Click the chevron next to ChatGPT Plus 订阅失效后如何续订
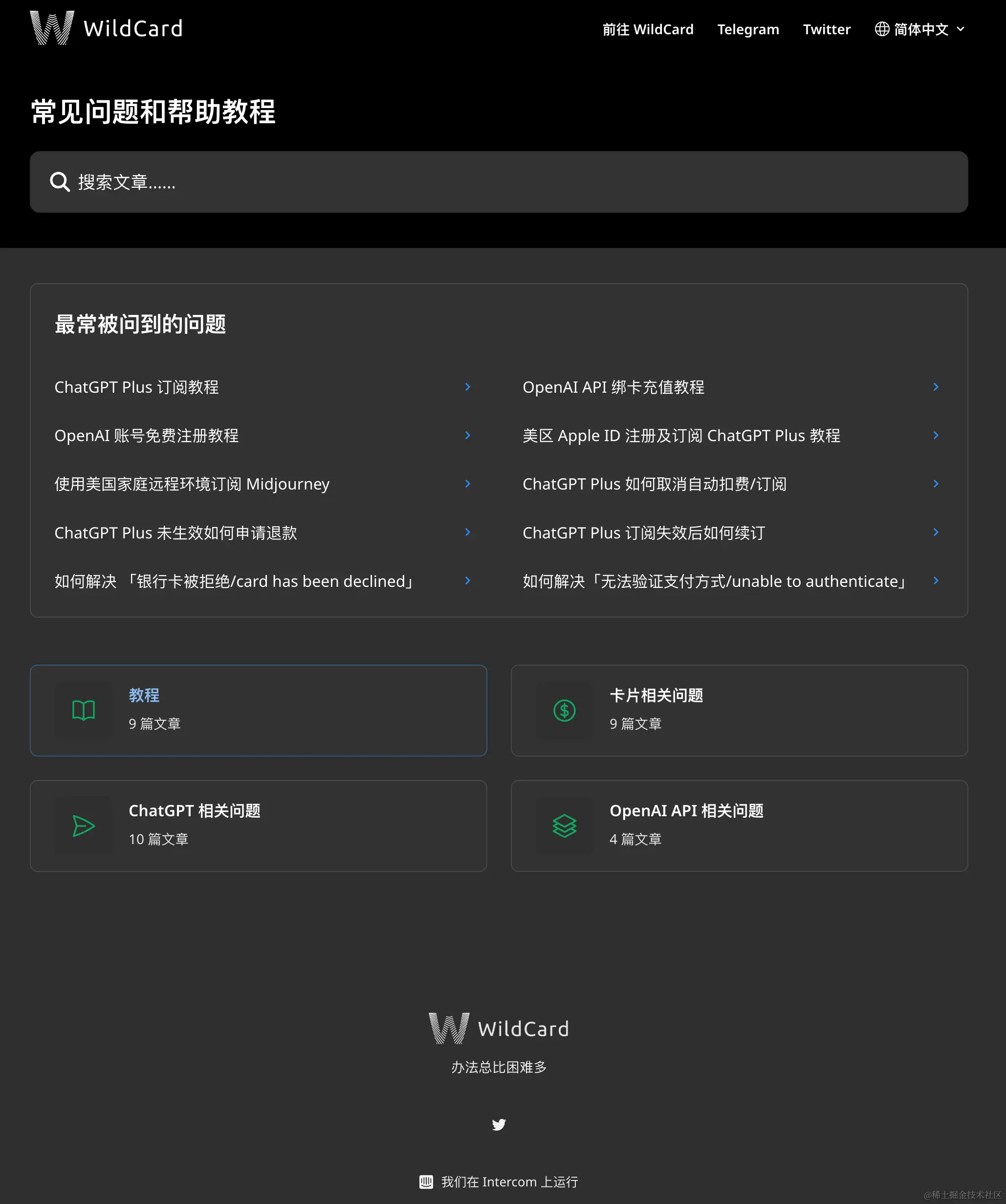The height and width of the screenshot is (1204, 1006). (936, 532)
